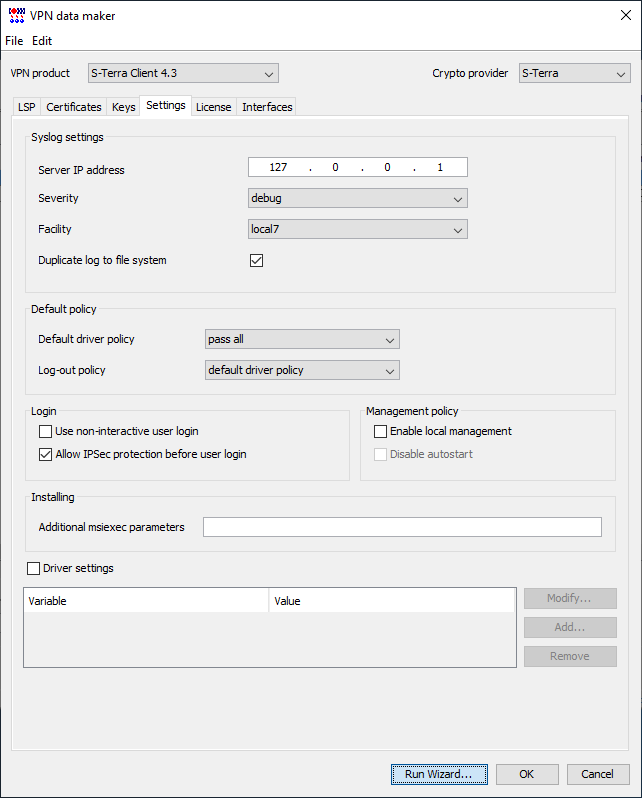Click the Disable autostart checkbox
642x798 pixels.
380,454
